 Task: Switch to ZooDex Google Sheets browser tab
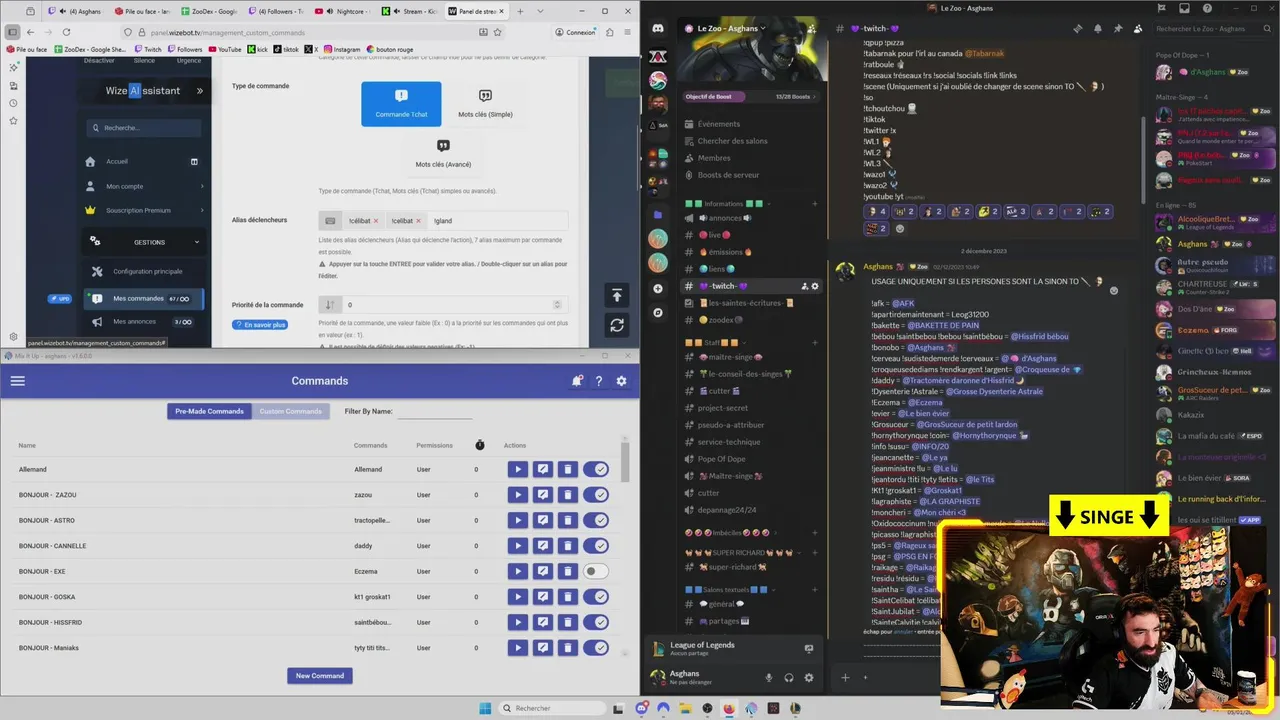point(209,11)
